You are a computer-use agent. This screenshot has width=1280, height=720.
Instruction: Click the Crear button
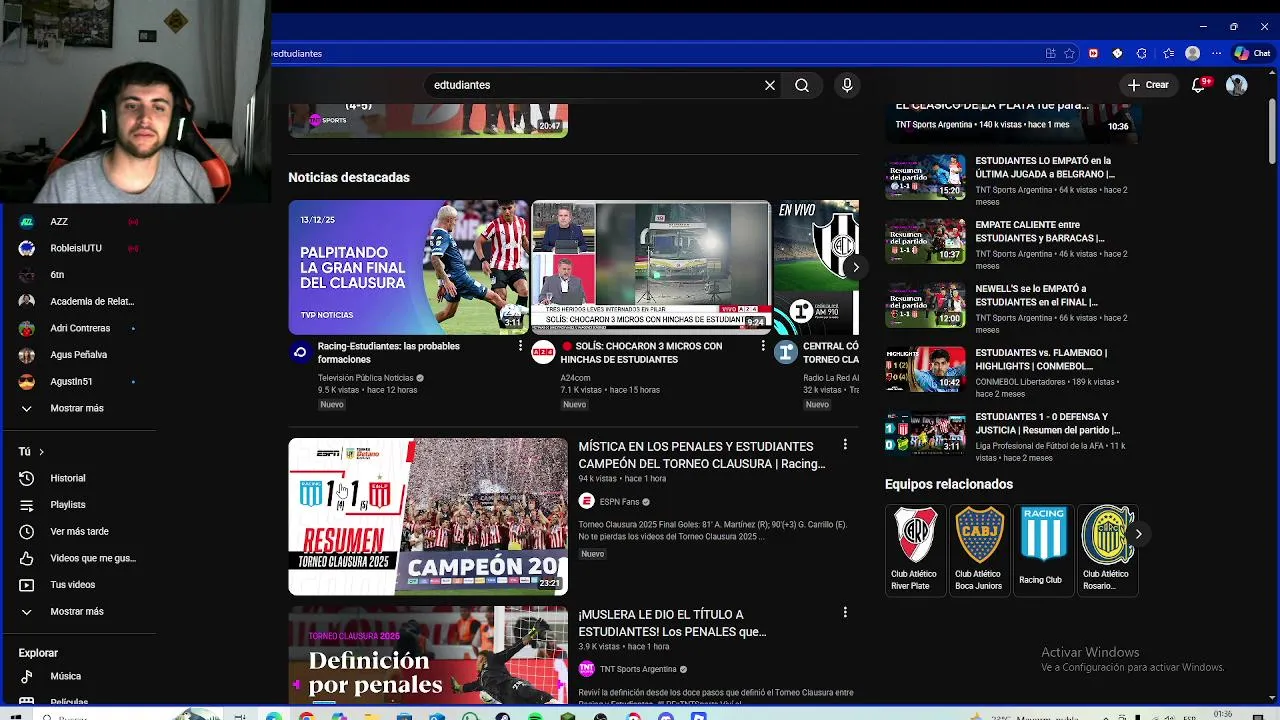[x=1148, y=85]
